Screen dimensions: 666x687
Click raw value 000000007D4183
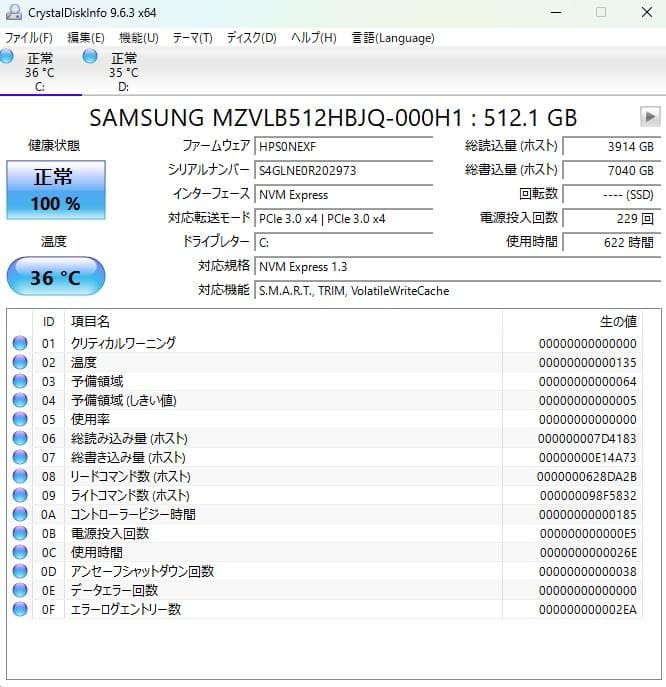587,439
